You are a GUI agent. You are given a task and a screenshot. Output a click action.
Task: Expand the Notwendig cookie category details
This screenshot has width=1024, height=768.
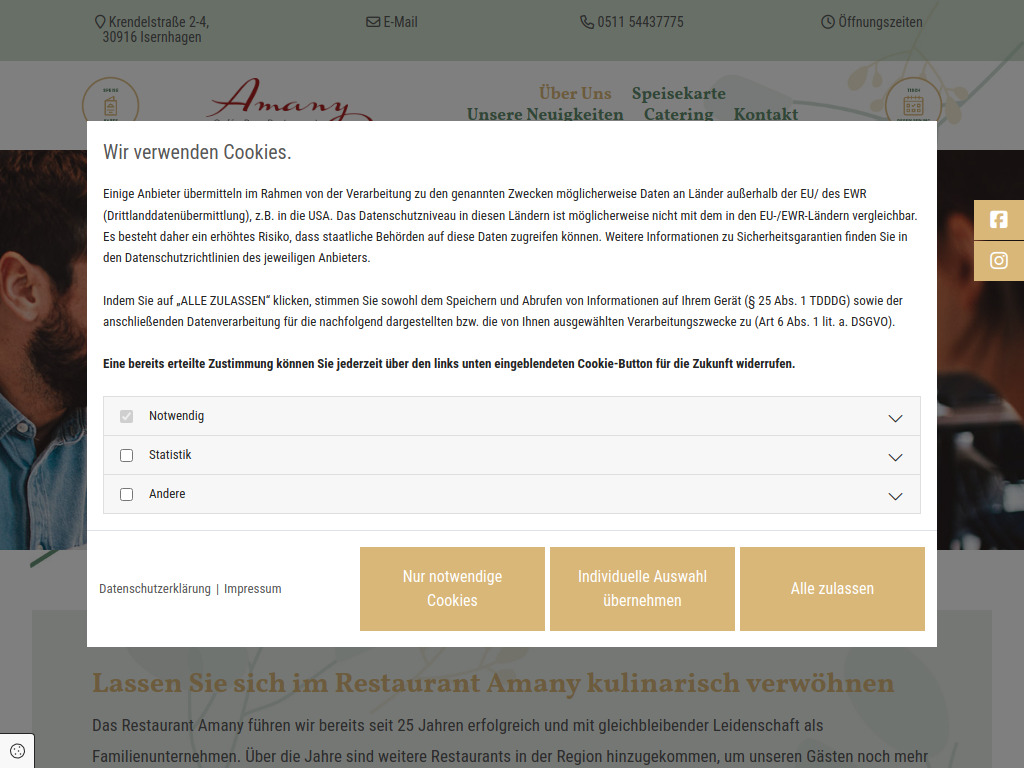click(x=896, y=416)
